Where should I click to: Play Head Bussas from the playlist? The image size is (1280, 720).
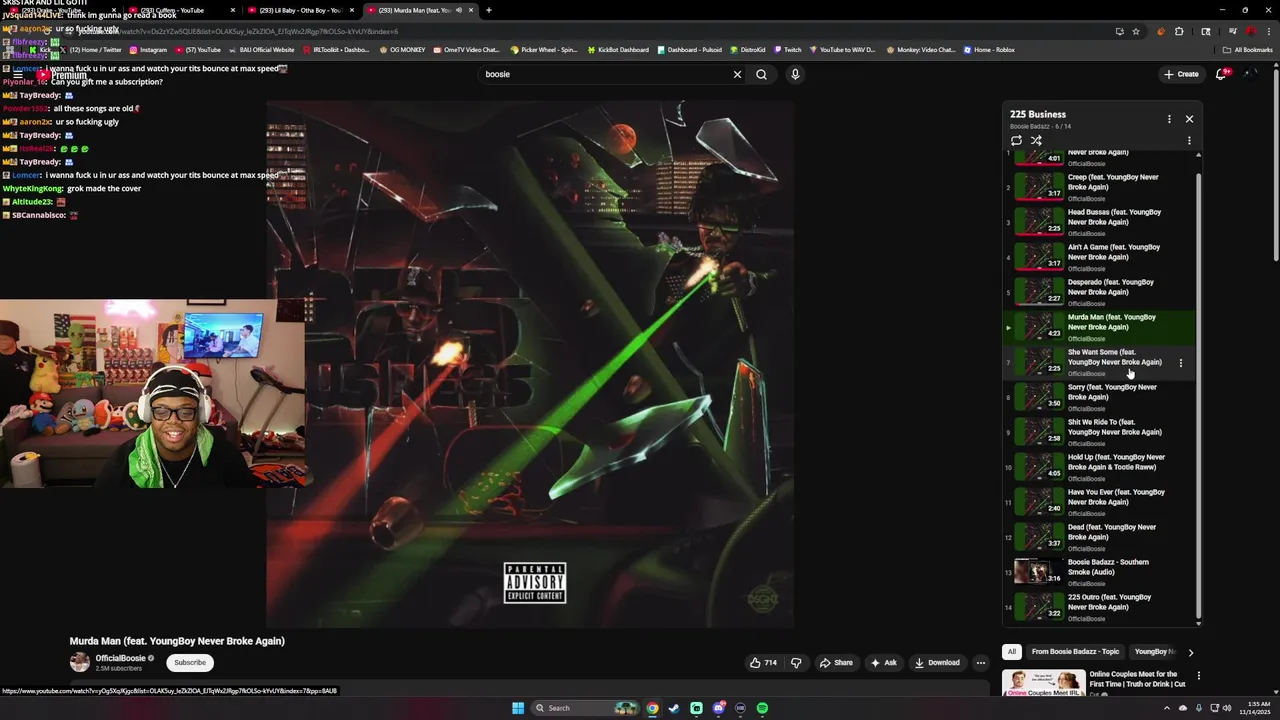point(1100,222)
